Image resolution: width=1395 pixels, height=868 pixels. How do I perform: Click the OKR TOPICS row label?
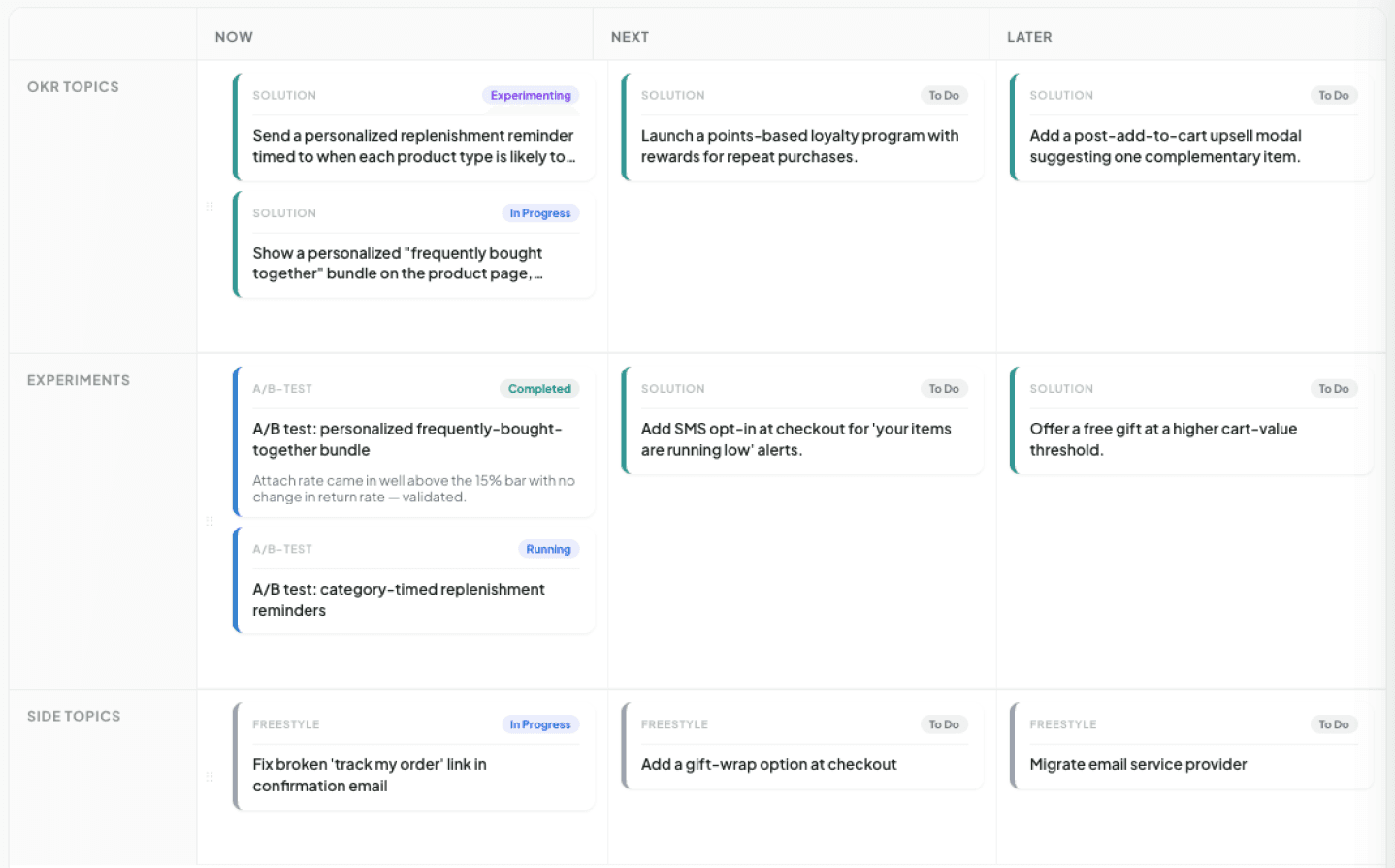(73, 87)
